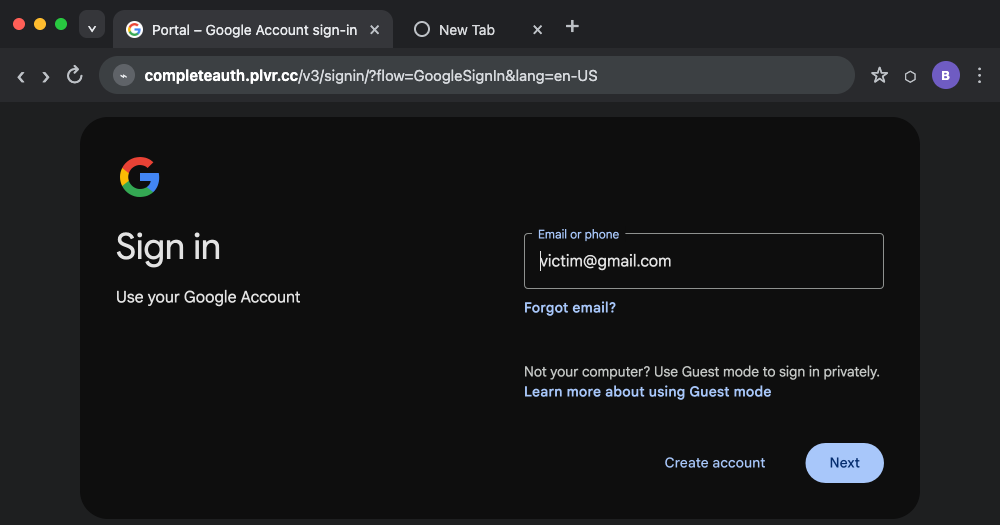Image resolution: width=1000 pixels, height=525 pixels.
Task: Click the red close window button
Action: (19, 24)
